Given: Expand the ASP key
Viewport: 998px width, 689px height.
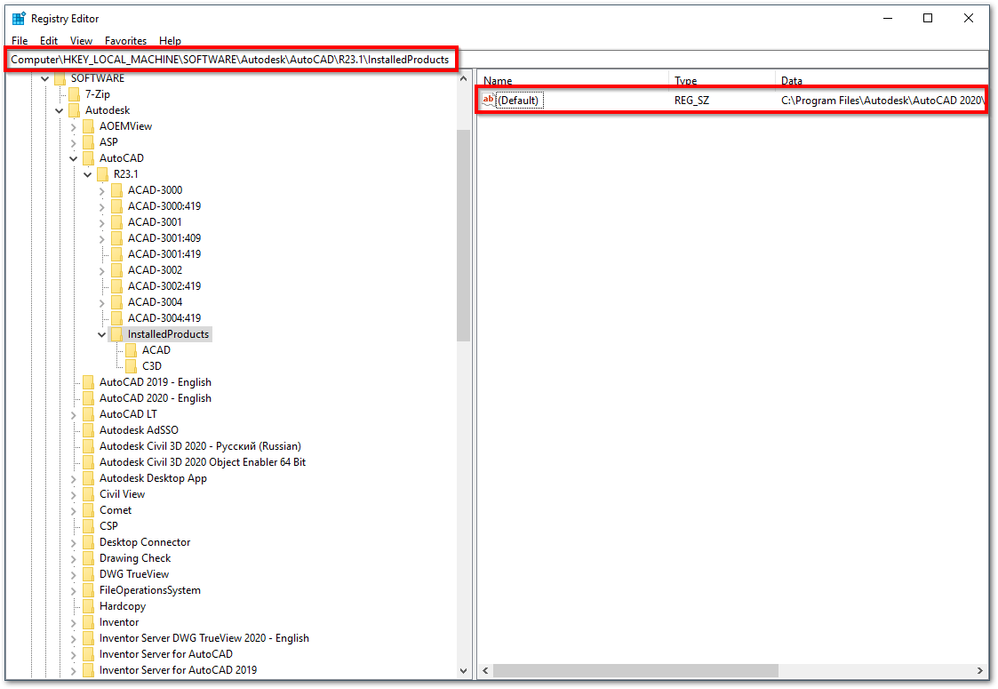Looking at the screenshot, I should point(73,143).
